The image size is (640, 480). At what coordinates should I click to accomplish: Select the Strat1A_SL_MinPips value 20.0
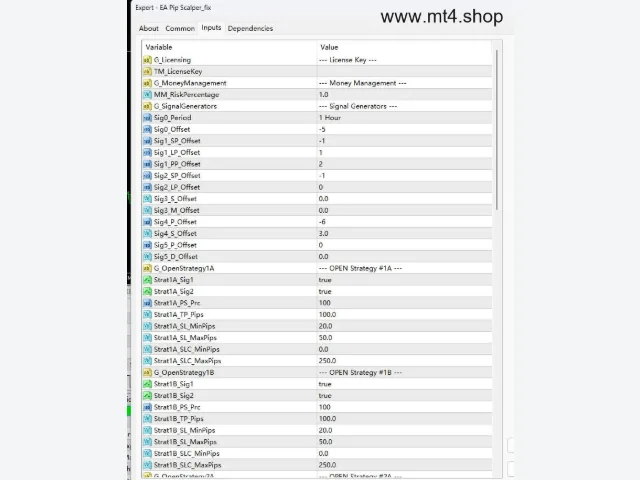point(325,326)
